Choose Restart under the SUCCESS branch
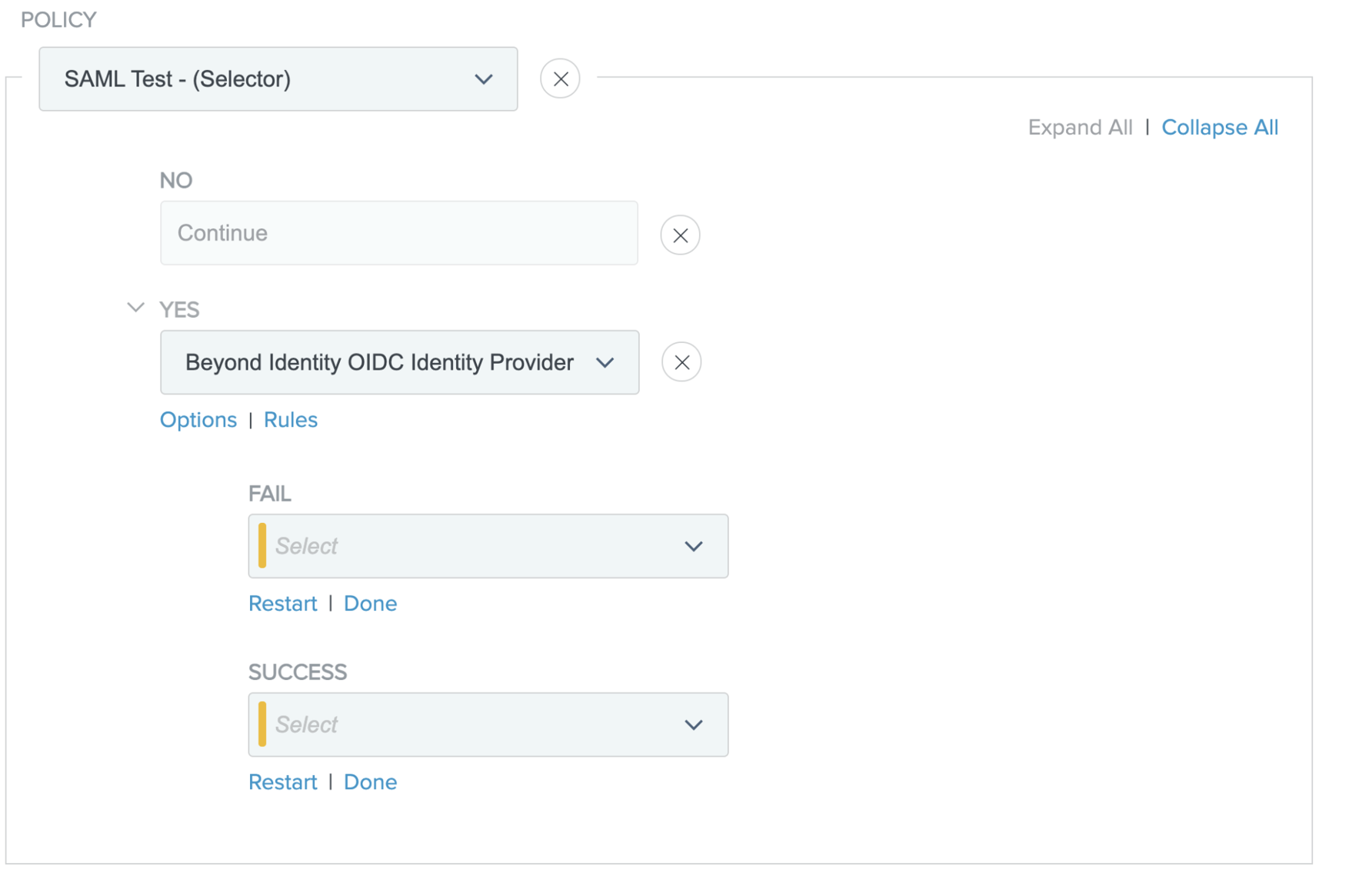This screenshot has width=1359, height=896. [282, 782]
